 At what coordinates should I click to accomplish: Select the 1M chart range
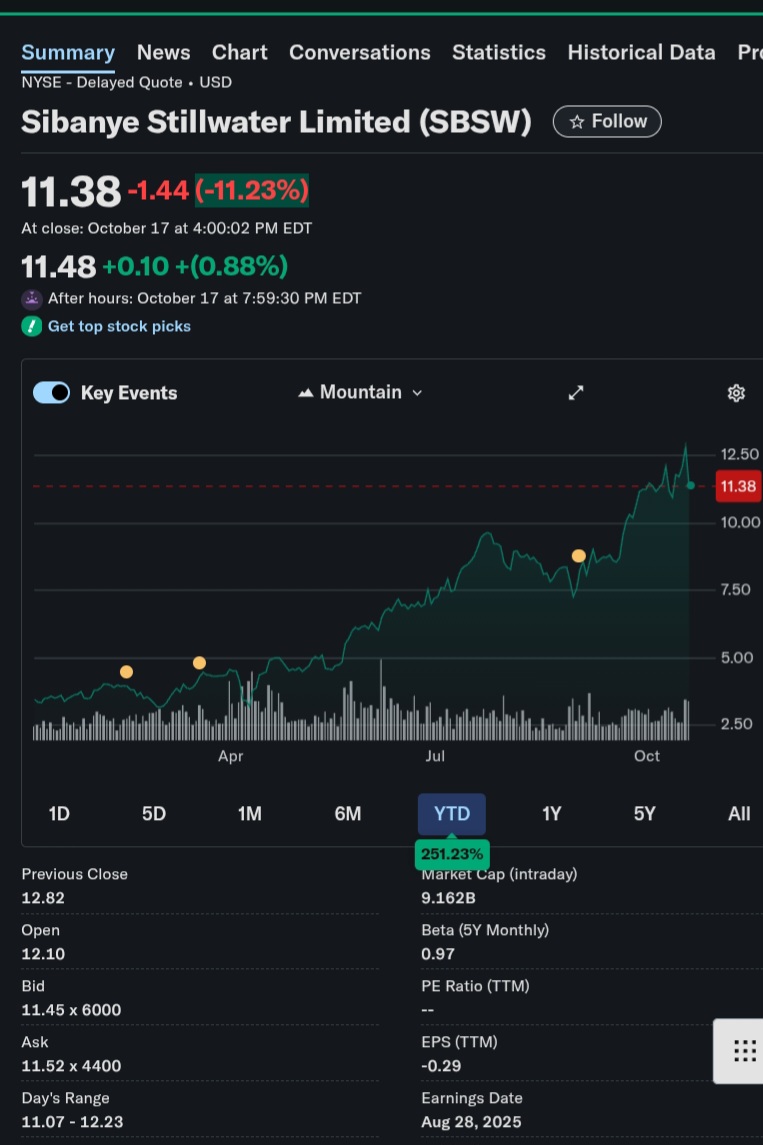click(250, 813)
